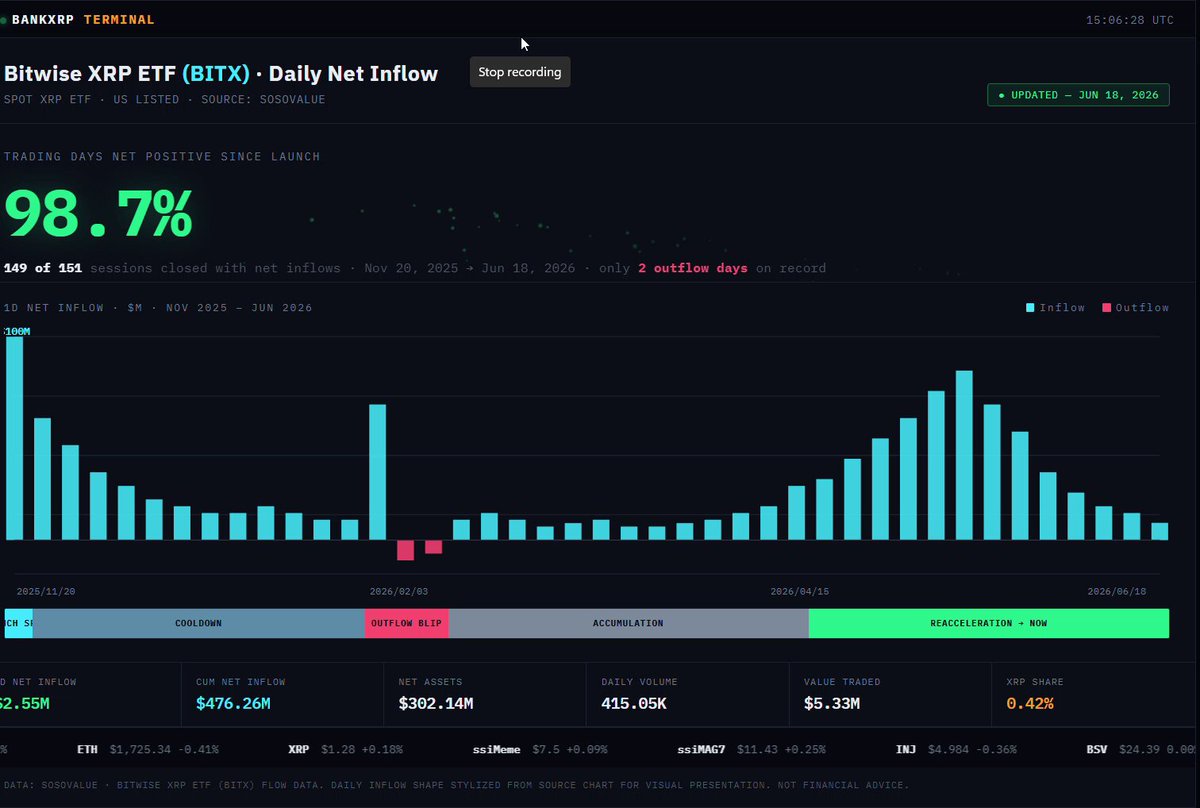Click the '149 of 151' sessions text

click(x=43, y=268)
